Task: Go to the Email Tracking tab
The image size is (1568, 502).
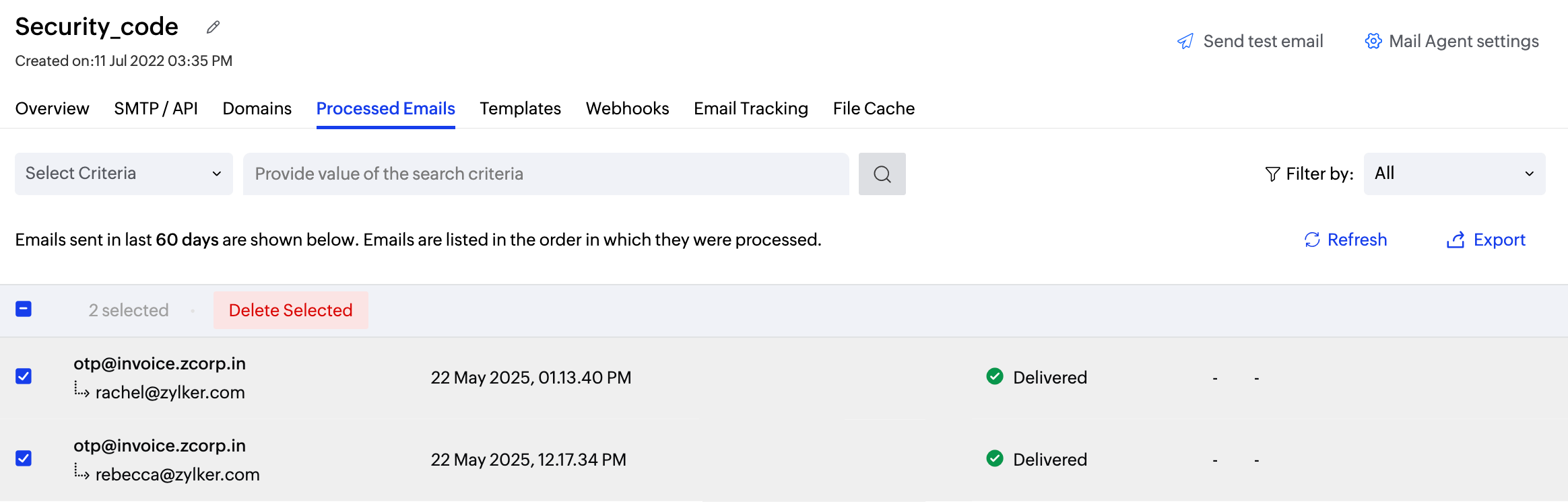Action: (x=750, y=108)
